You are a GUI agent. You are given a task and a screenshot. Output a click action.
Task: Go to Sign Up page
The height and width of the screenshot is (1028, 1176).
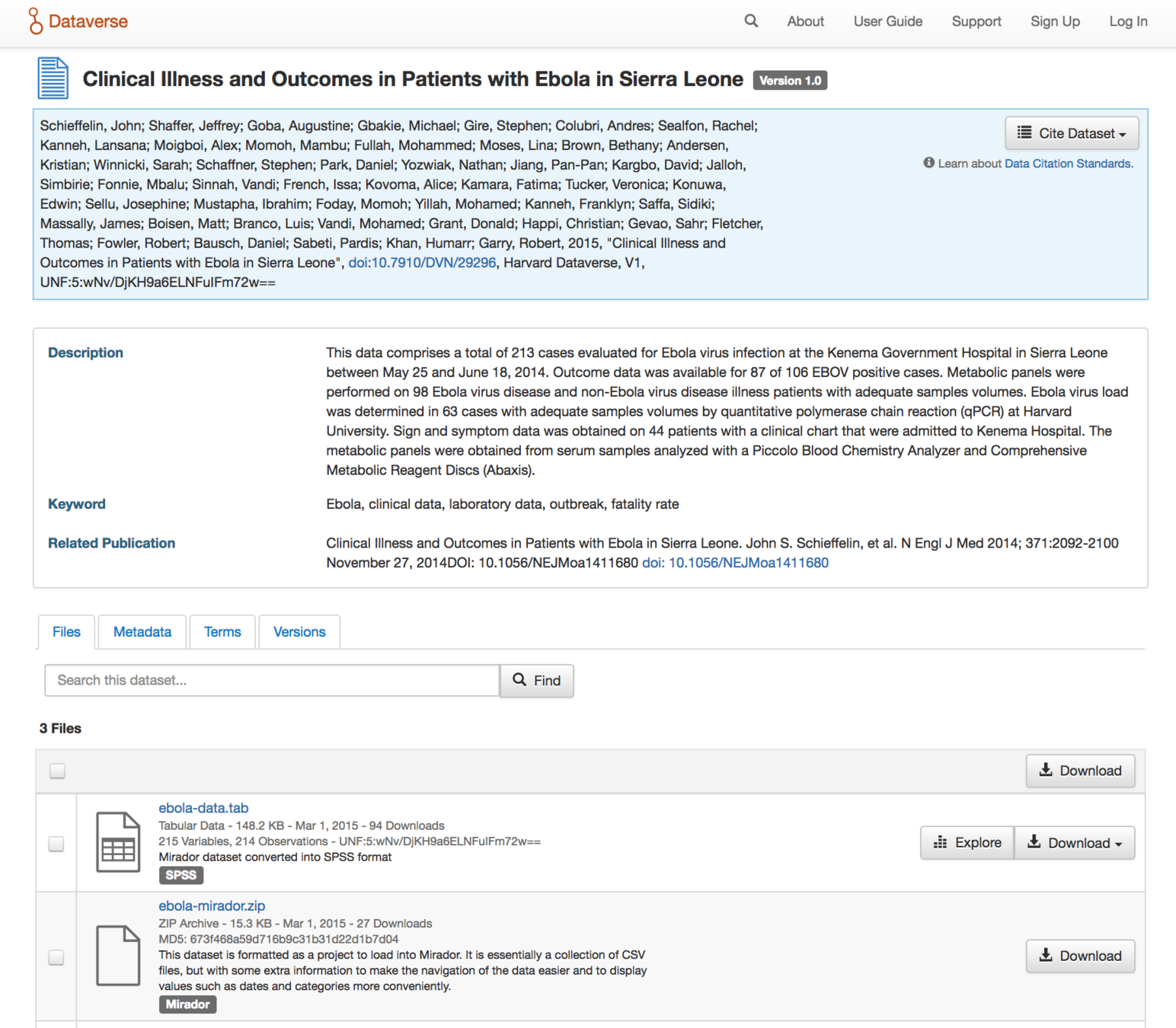1055,21
